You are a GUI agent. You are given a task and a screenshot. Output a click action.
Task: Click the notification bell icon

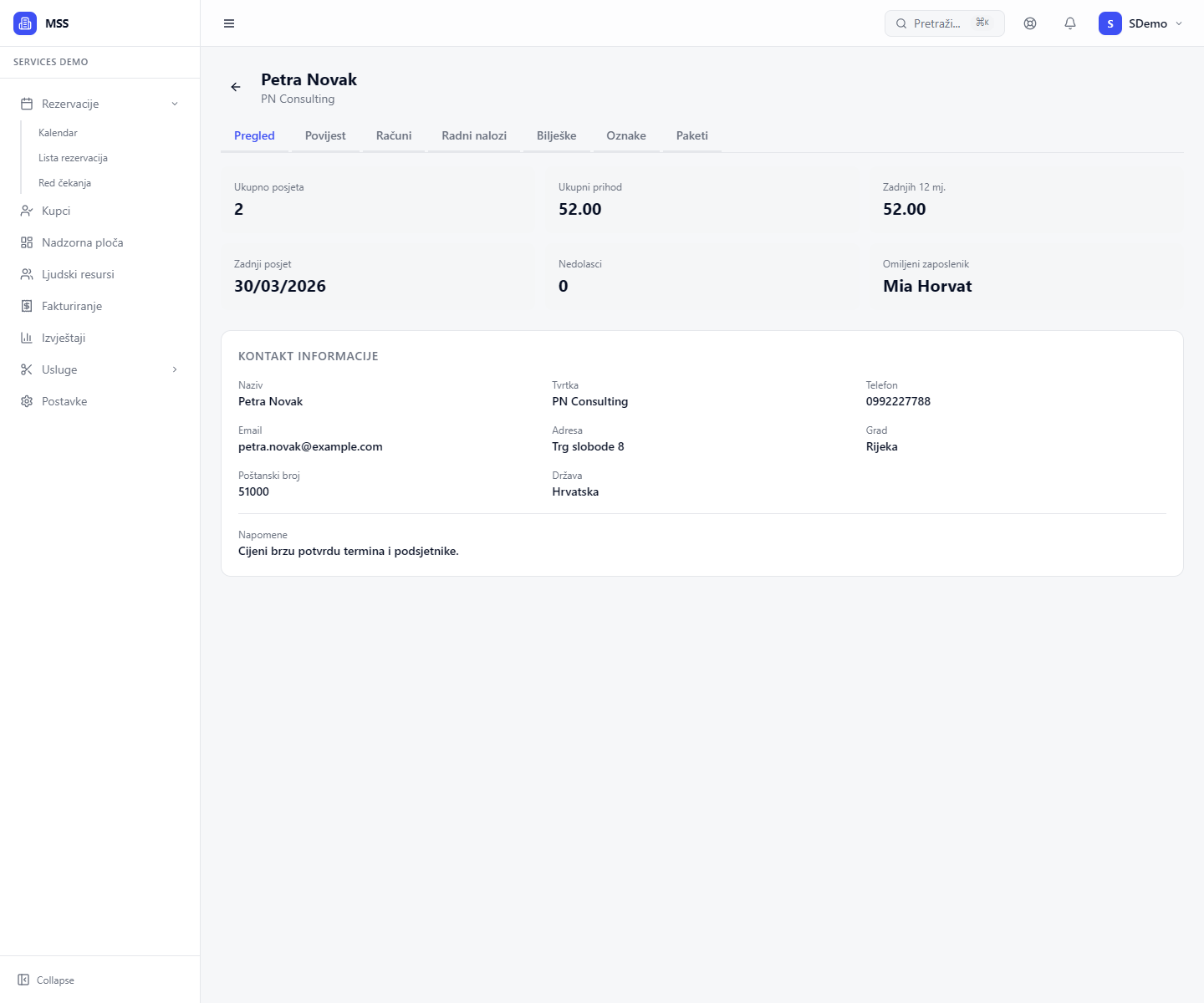pos(1069,23)
